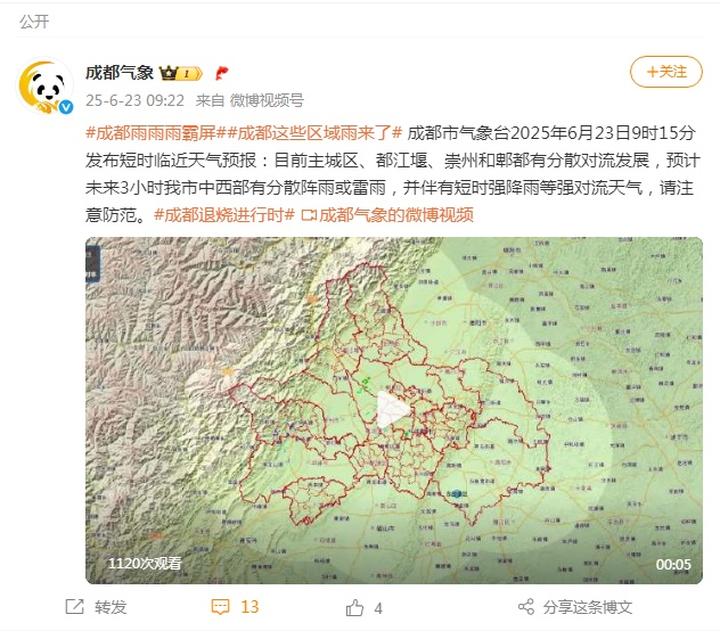
Task: Click the 微博视频号 source link
Action: pos(266,101)
